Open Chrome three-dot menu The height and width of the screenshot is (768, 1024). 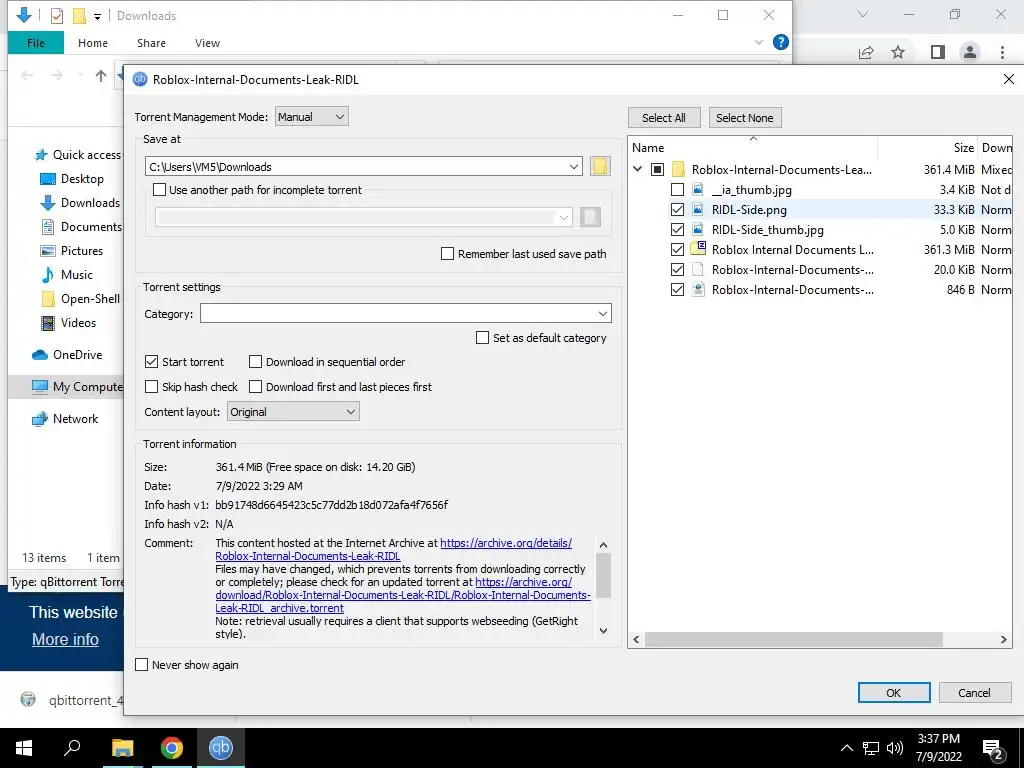point(1002,52)
